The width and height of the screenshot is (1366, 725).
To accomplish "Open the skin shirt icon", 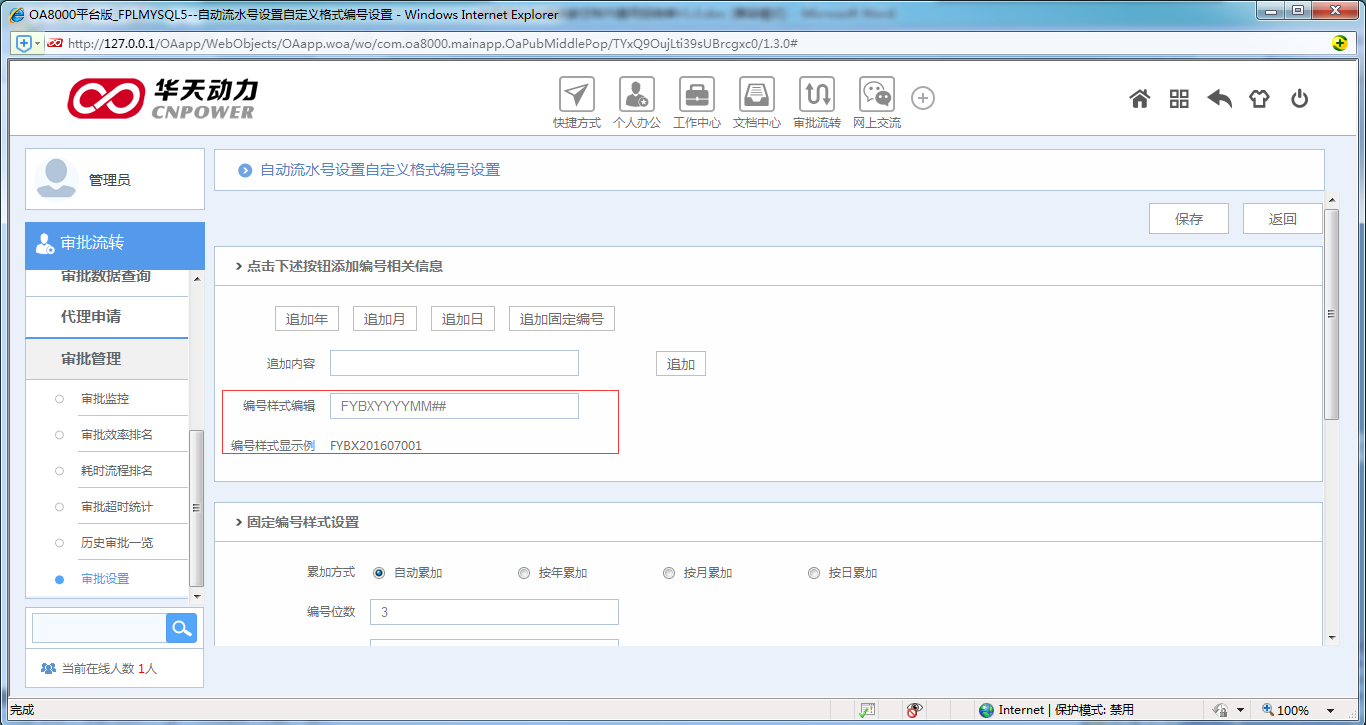I will pyautogui.click(x=1259, y=98).
